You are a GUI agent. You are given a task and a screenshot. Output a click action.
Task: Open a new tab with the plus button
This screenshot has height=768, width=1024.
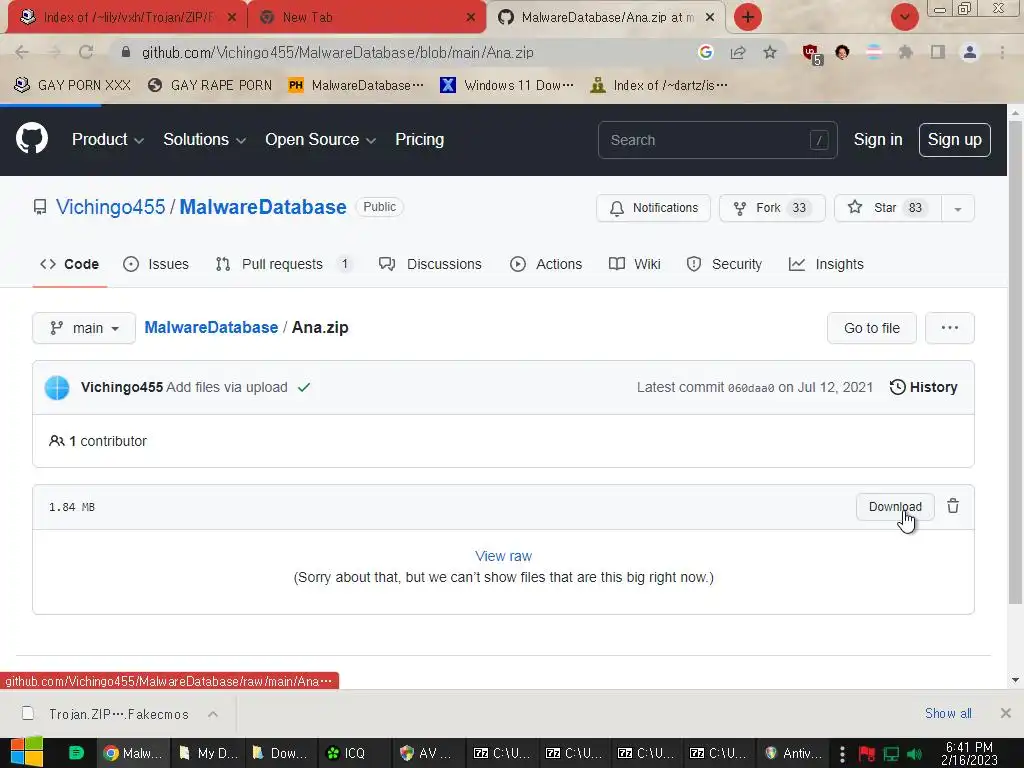pyautogui.click(x=748, y=17)
